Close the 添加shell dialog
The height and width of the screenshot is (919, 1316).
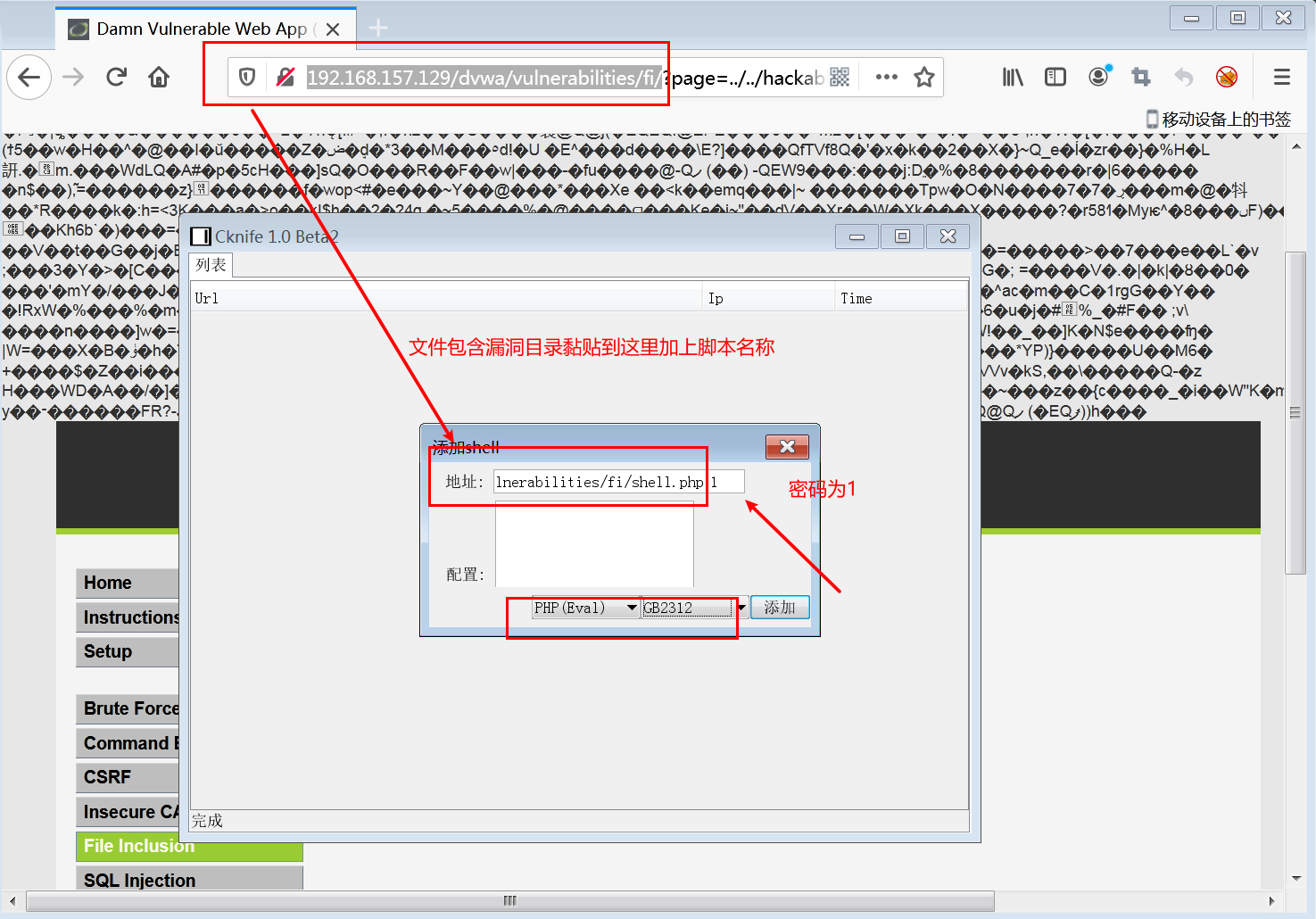(x=787, y=446)
